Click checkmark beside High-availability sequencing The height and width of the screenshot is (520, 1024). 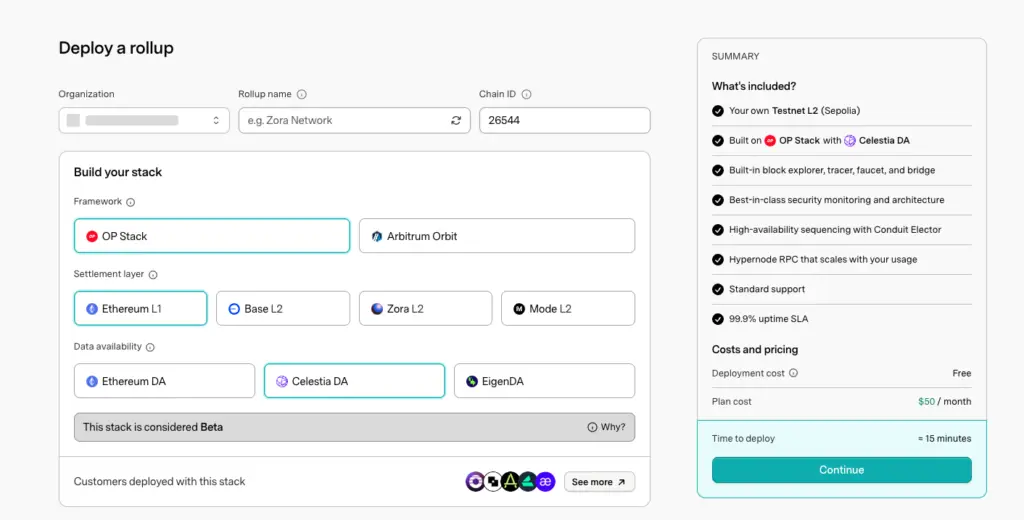click(x=718, y=230)
